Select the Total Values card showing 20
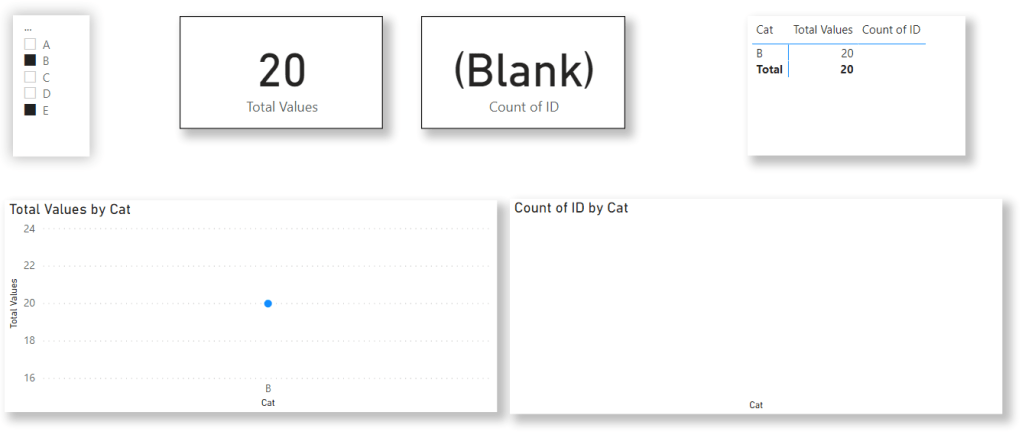Screen dimensions: 1022x438 [x=281, y=72]
